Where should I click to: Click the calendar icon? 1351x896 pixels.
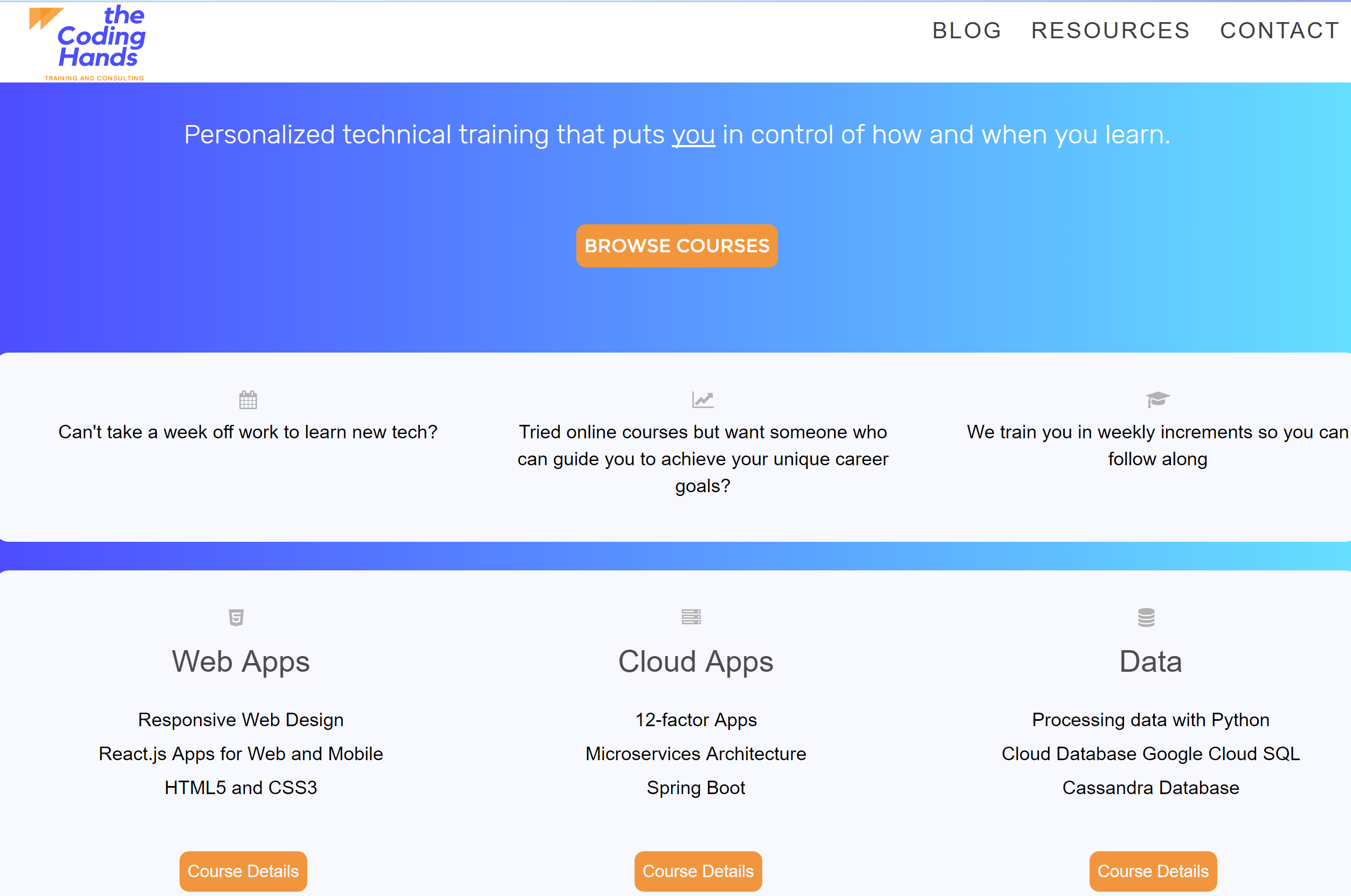click(248, 399)
